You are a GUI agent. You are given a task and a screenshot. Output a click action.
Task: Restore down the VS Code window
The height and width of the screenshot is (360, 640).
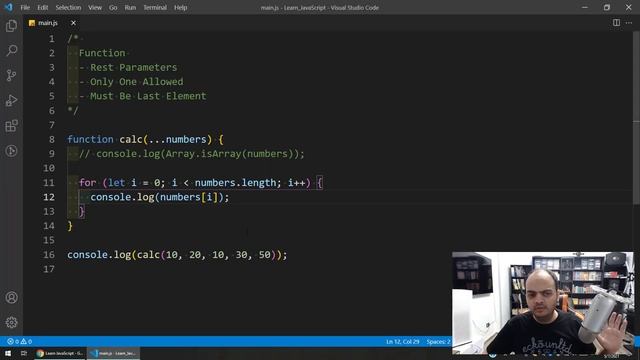coord(607,7)
